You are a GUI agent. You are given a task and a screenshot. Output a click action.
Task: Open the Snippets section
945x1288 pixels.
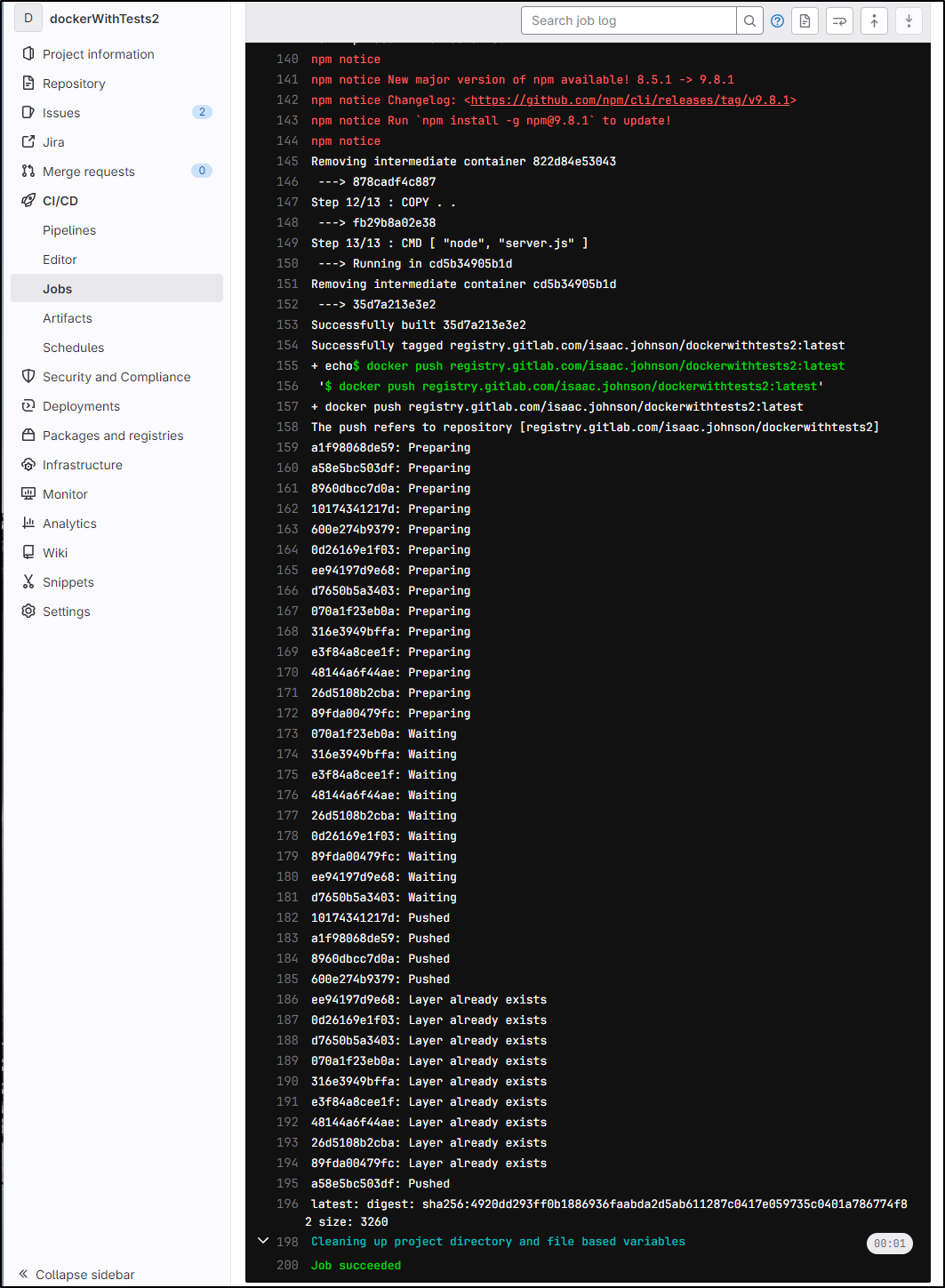coord(68,582)
